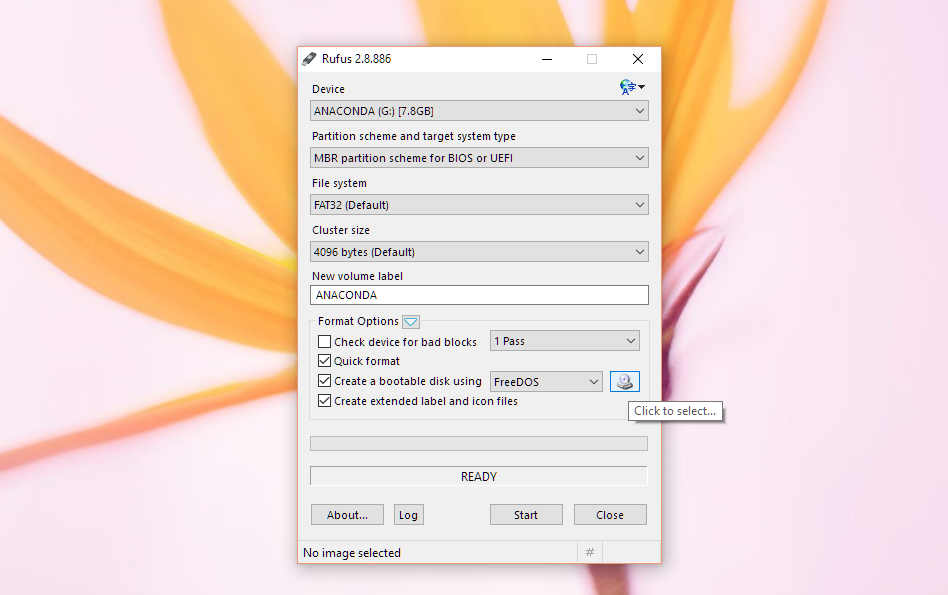Click the New volume label text field
Image resolution: width=948 pixels, height=595 pixels.
[478, 294]
